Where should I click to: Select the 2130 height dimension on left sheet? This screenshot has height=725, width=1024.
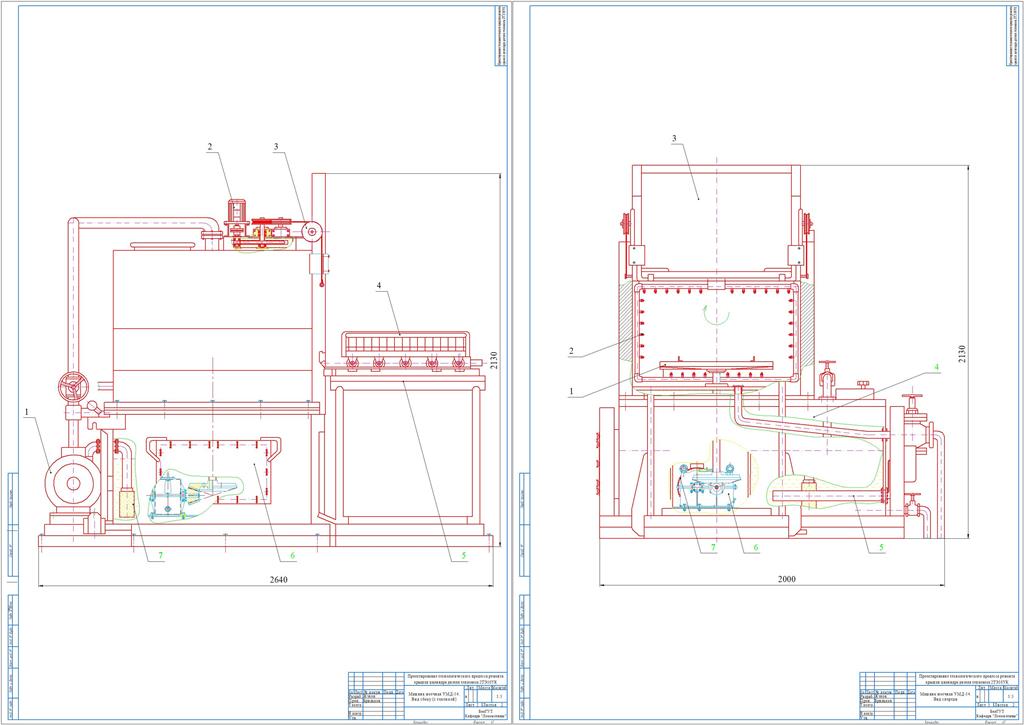coord(494,360)
